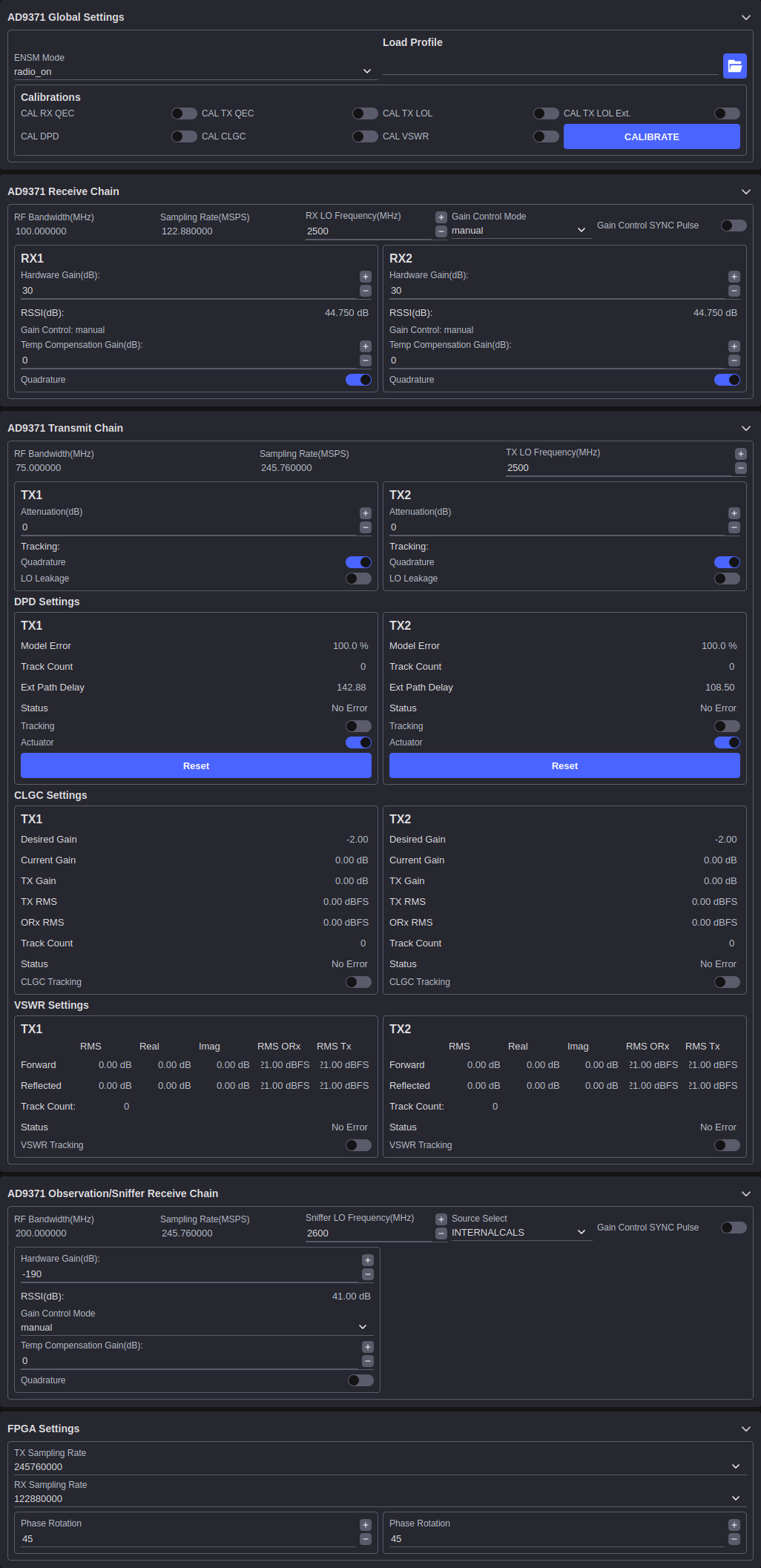
Task: Decrease TX2 Attenuation with minus
Action: click(734, 527)
